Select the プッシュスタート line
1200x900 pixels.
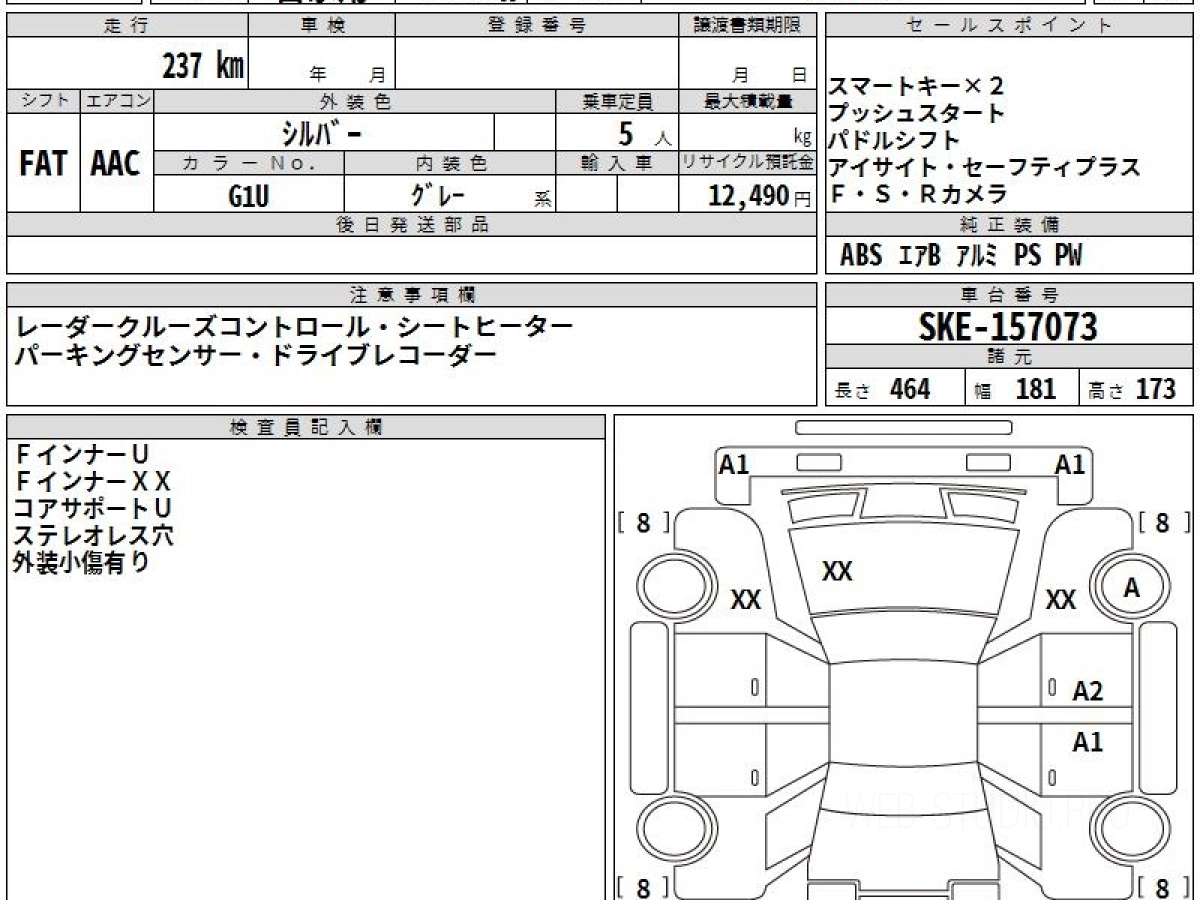click(x=916, y=113)
